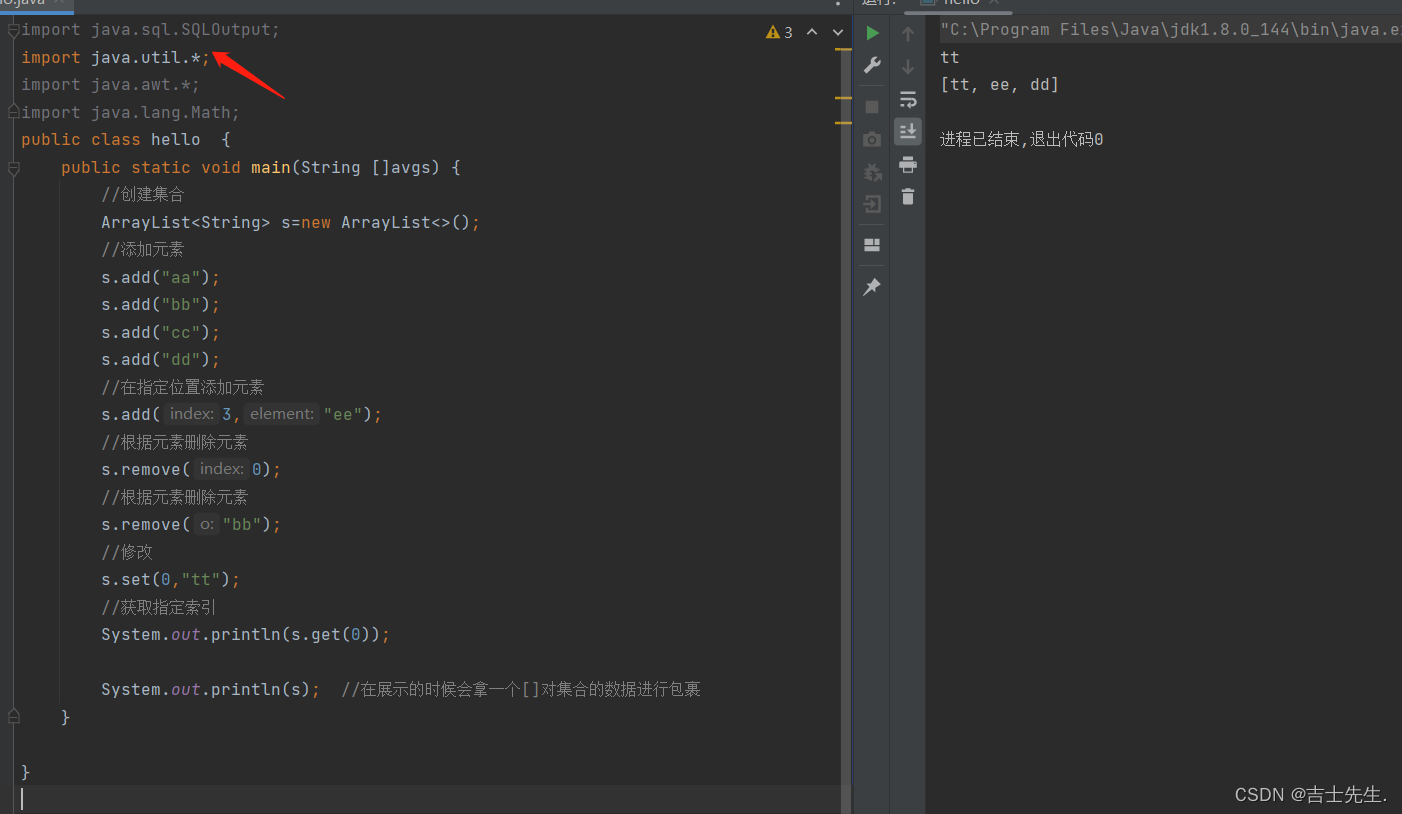Open run configuration wrench icon

click(x=872, y=66)
